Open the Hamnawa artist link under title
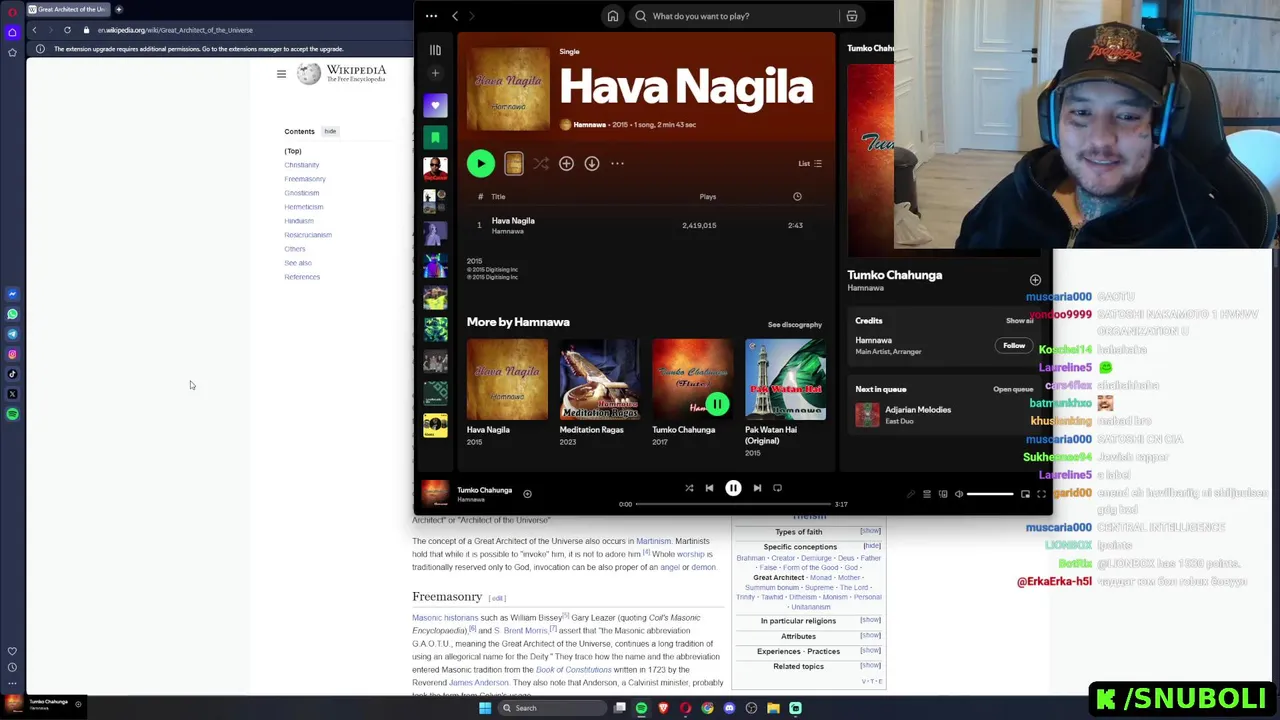 click(x=589, y=125)
